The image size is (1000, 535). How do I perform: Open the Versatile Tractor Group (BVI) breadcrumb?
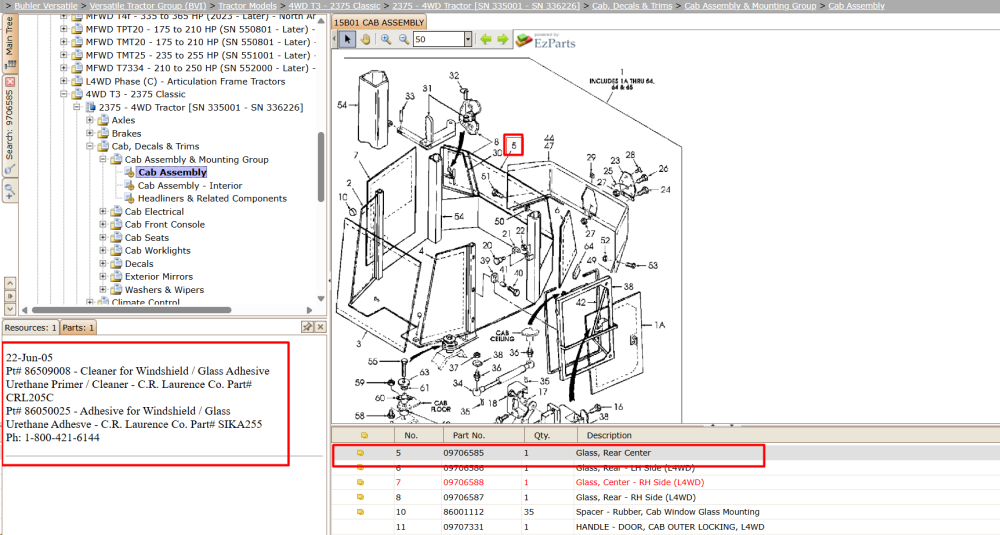147,6
